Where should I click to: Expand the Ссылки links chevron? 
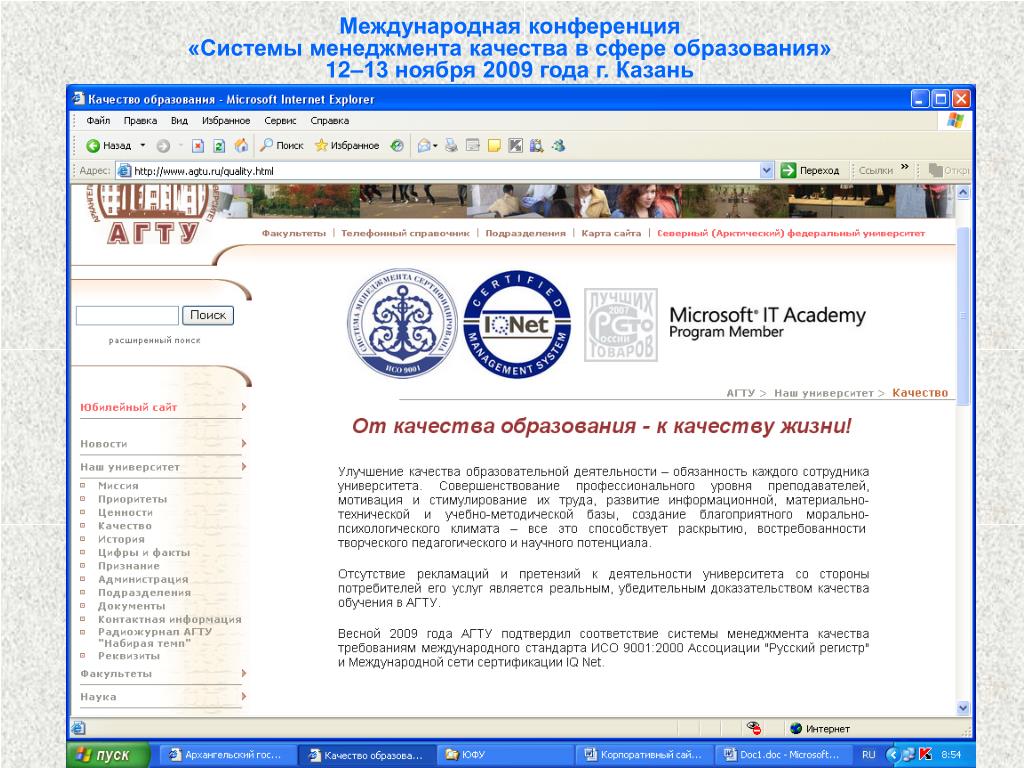point(904,167)
